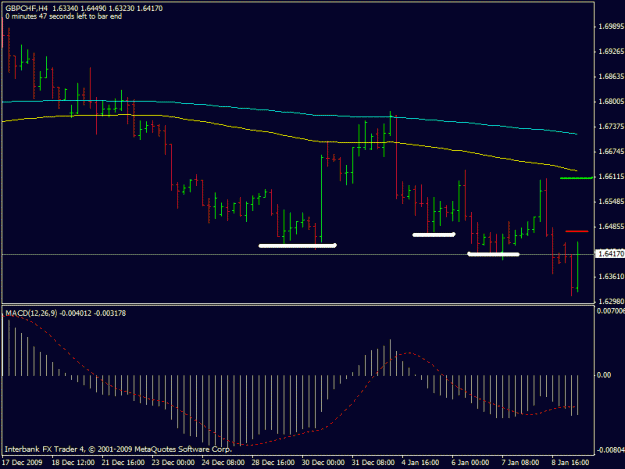625x469 pixels.
Task: Click the MACD 0.00 zero level label
Action: click(604, 375)
